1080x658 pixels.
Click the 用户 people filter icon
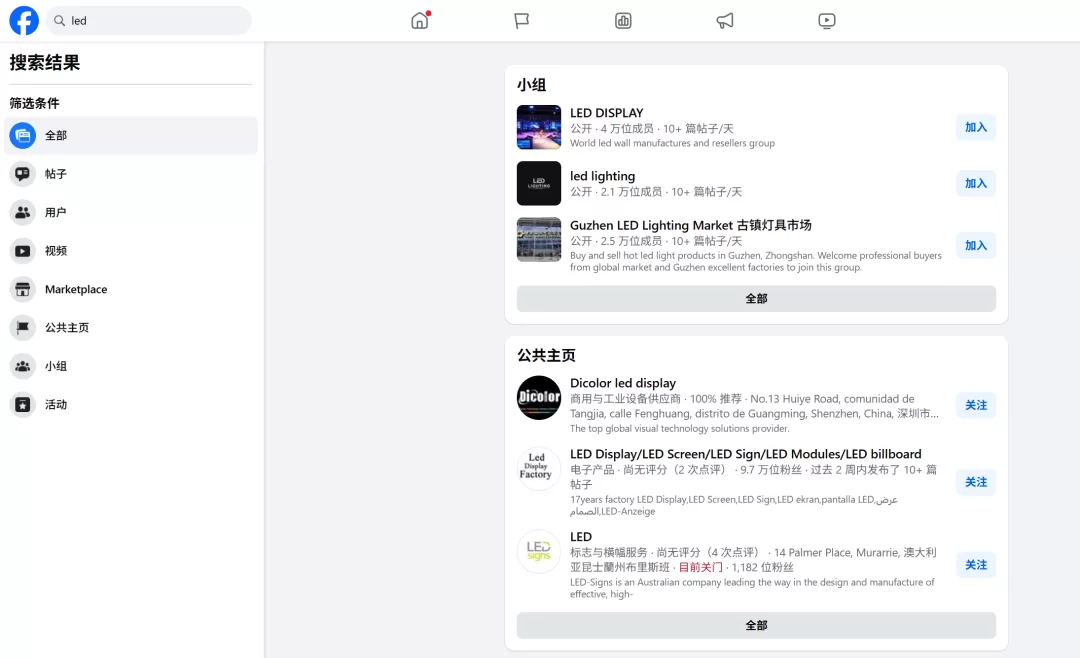[x=23, y=212]
